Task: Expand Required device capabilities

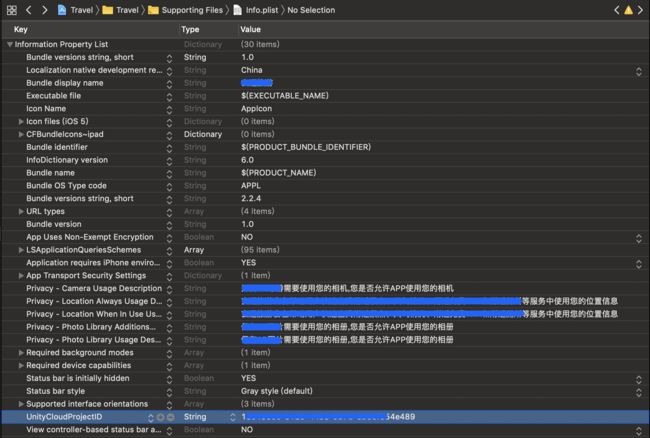Action: (x=21, y=365)
